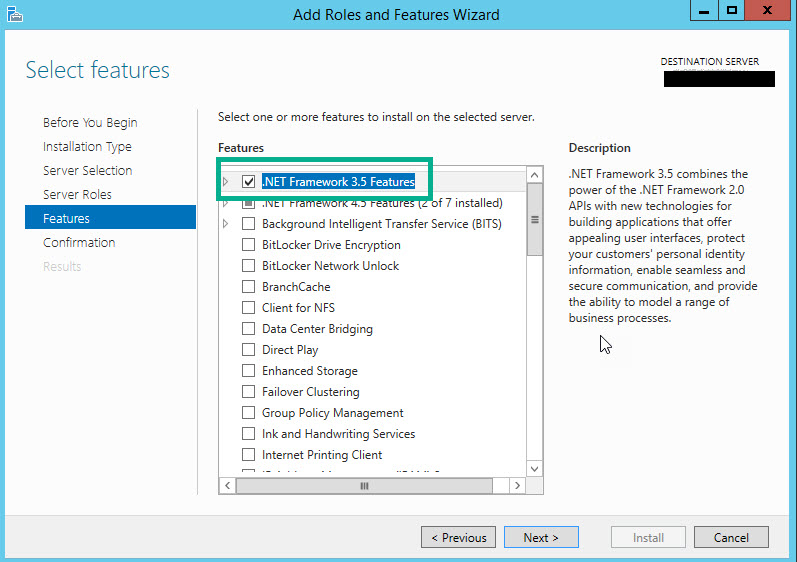Check the BitLocker Network Unlock box
This screenshot has width=797, height=562.
(x=248, y=266)
